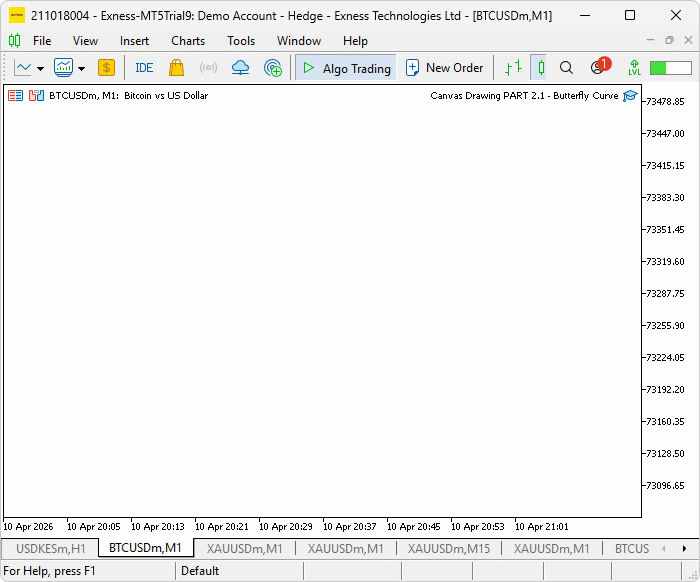Open the Tools menu
This screenshot has height=582, width=700.
(x=241, y=41)
